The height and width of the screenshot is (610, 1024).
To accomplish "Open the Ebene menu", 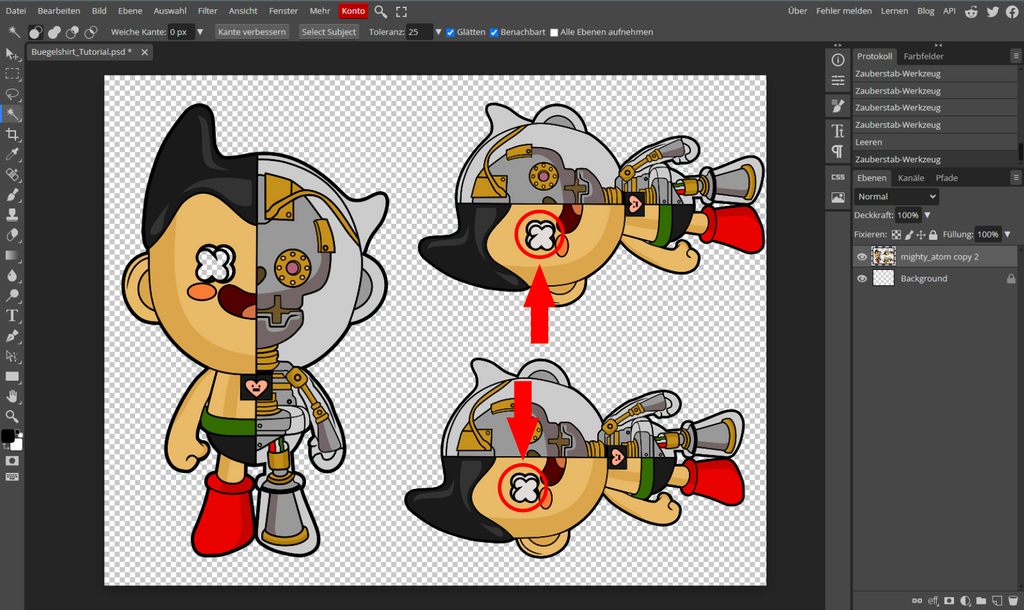I will click(x=130, y=11).
